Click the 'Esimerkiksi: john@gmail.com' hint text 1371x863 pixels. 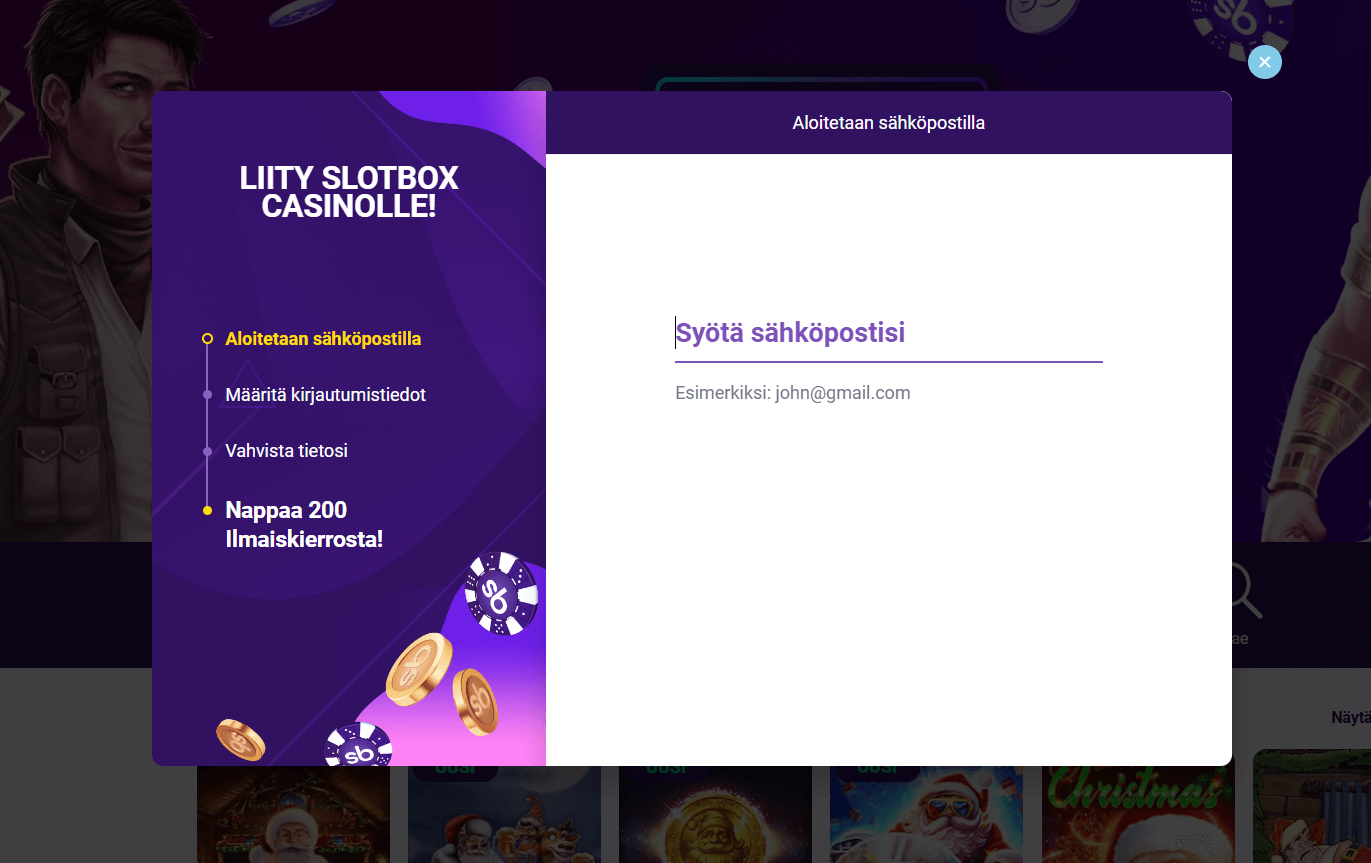tap(793, 393)
